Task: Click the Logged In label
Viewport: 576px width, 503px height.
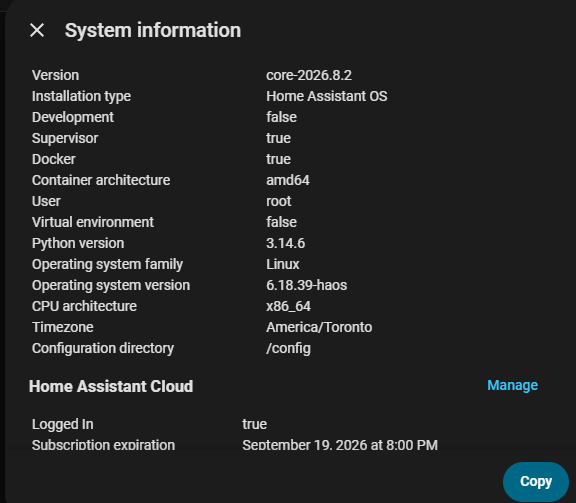Action: (62, 424)
